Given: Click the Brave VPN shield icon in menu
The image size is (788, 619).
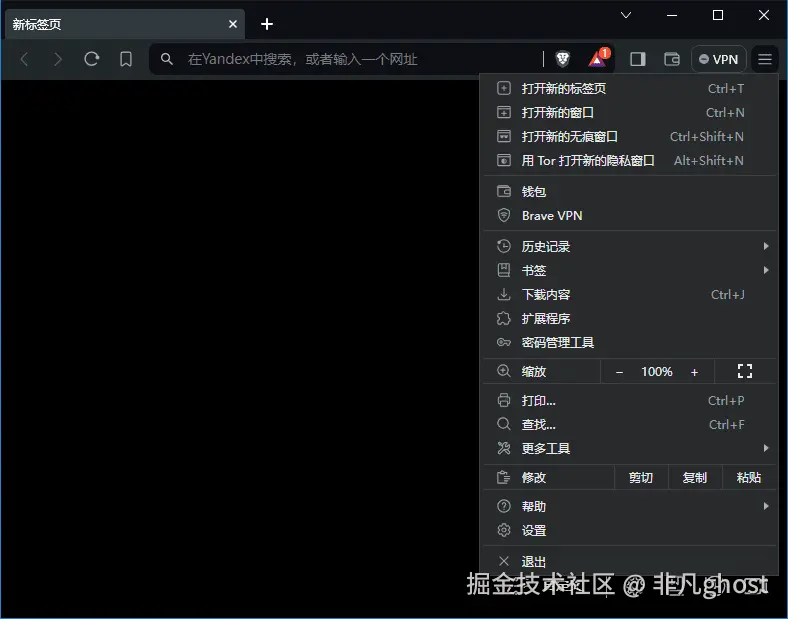Looking at the screenshot, I should click(x=504, y=216).
